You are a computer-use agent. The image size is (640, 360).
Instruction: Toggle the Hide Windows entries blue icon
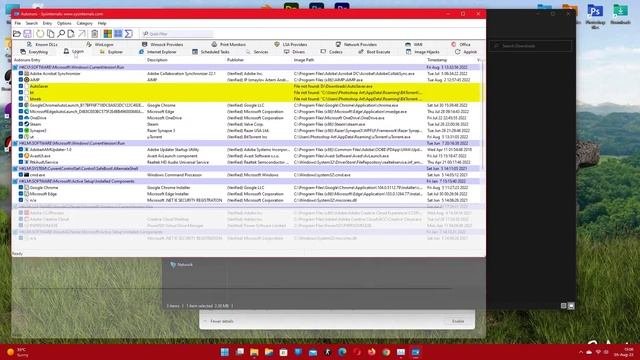tap(118, 33)
